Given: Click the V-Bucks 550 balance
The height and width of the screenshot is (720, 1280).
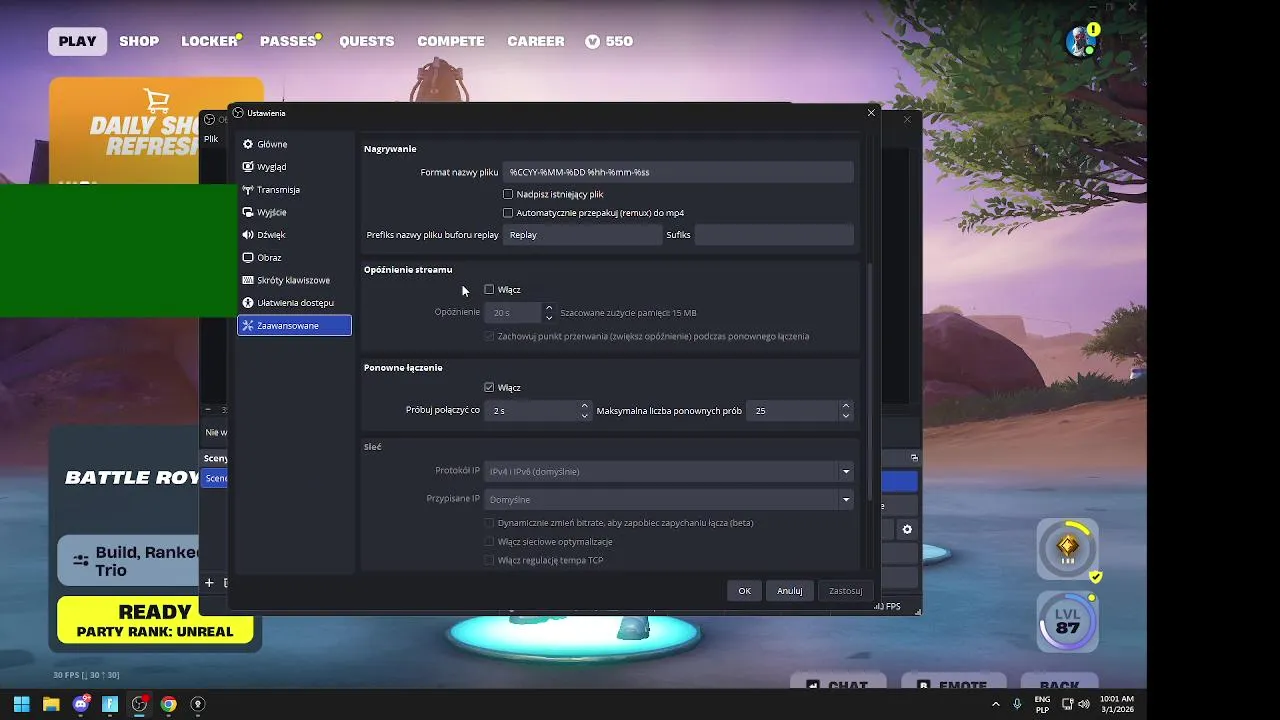Looking at the screenshot, I should (x=609, y=41).
